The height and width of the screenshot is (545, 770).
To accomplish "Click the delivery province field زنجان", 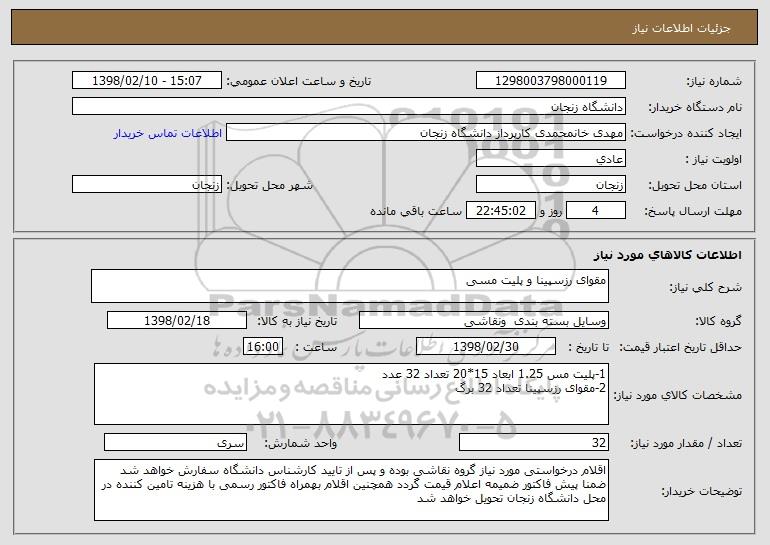I will point(550,185).
